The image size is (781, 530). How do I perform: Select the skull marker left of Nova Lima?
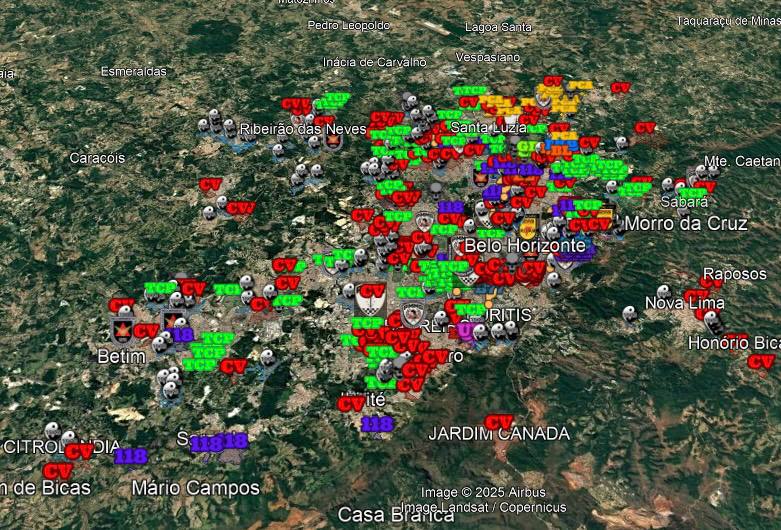coord(629,316)
